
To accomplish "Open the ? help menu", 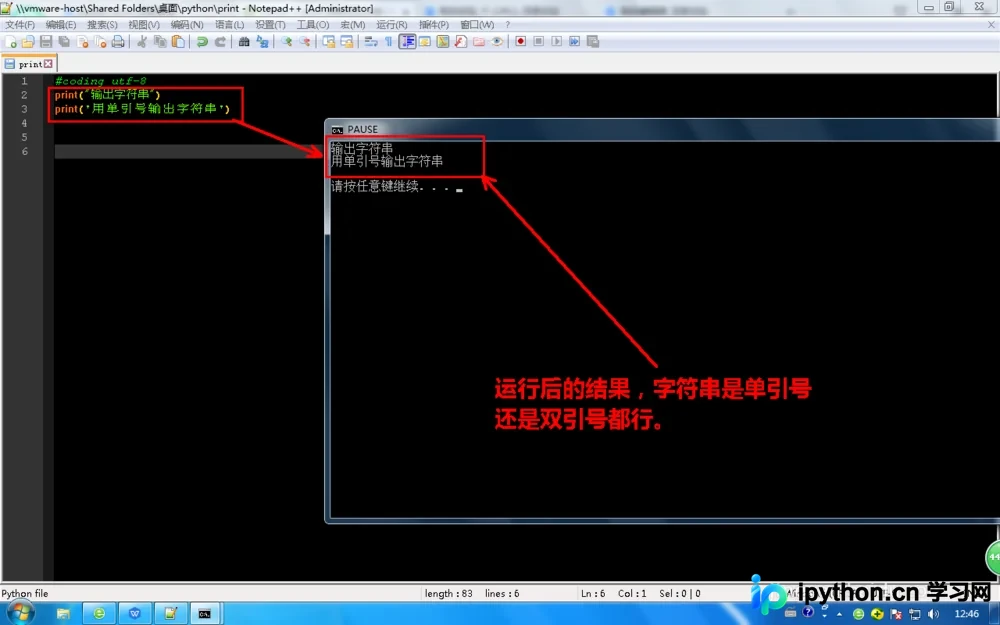I will 508,24.
